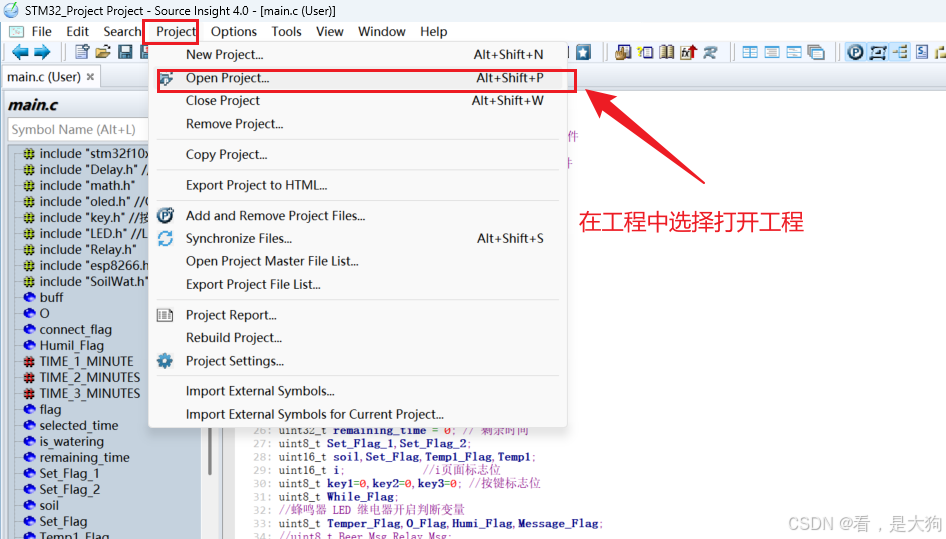Choose New Project... from the menu
The width and height of the screenshot is (946, 539).
[357, 54]
